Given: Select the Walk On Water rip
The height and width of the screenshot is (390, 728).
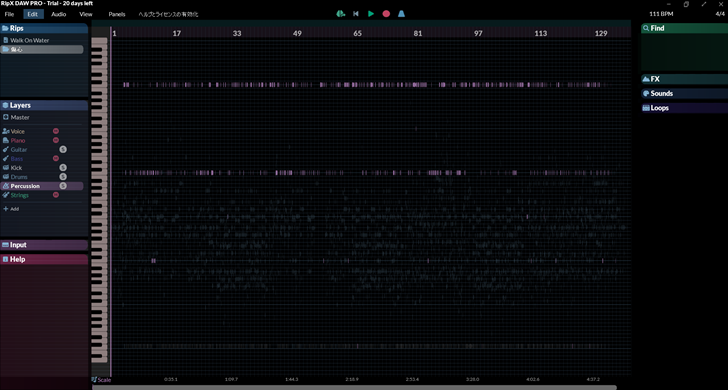Looking at the screenshot, I should [29, 40].
